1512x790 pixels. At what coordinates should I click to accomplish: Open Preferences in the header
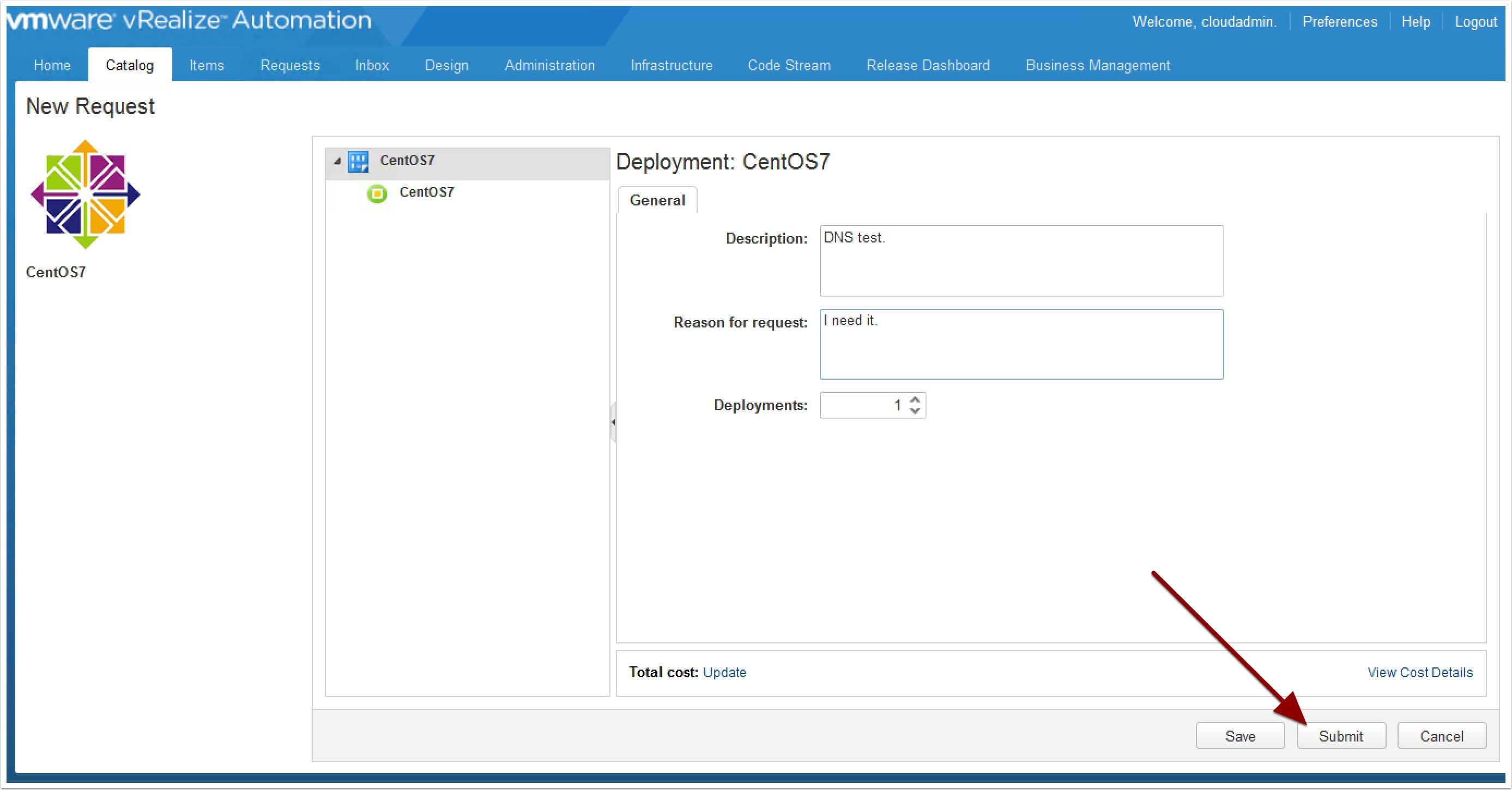(1339, 22)
